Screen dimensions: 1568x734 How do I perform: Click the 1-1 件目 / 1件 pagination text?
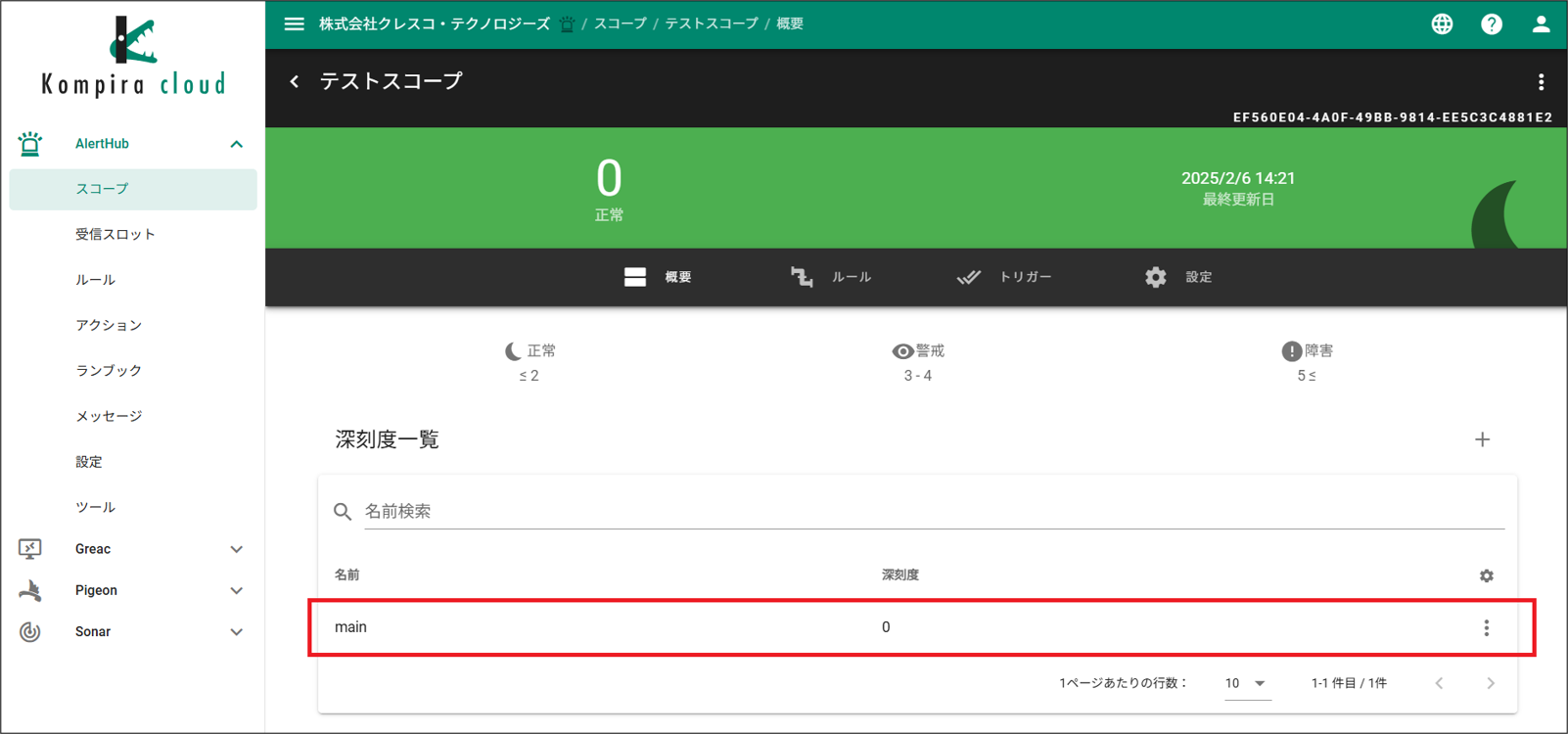pyautogui.click(x=1349, y=683)
